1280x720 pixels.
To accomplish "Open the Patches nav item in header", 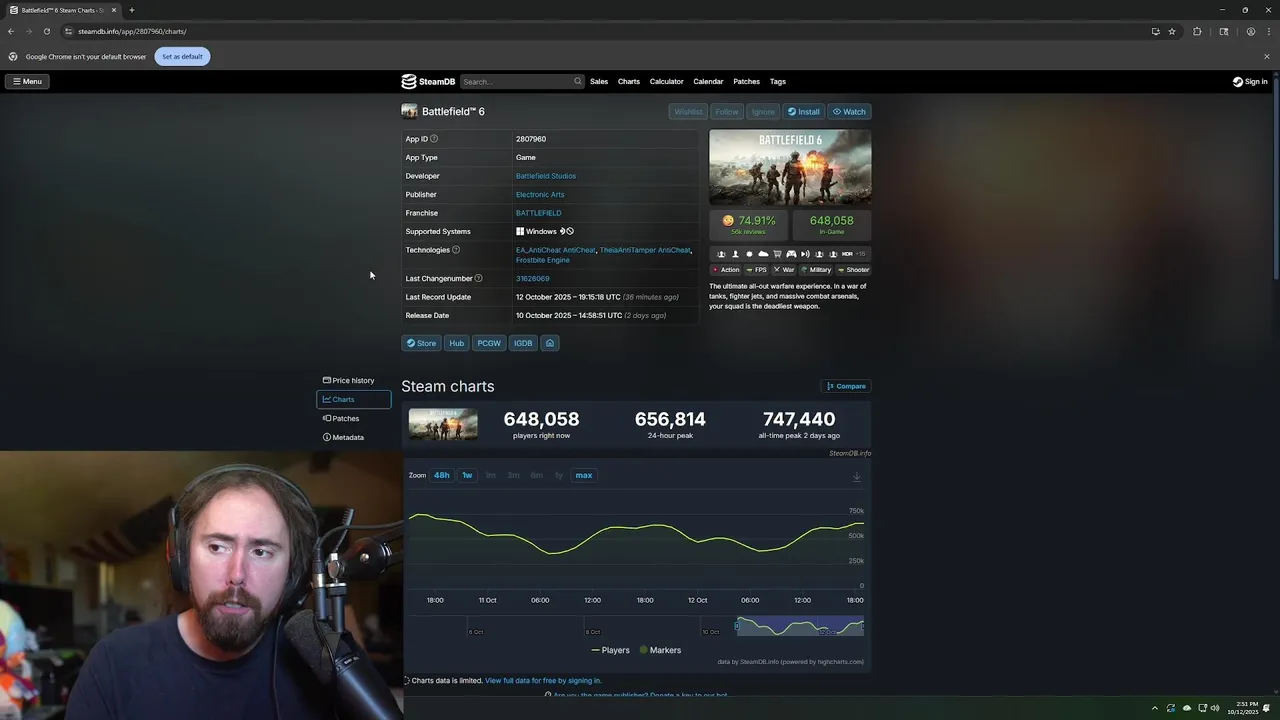I will pyautogui.click(x=746, y=82).
